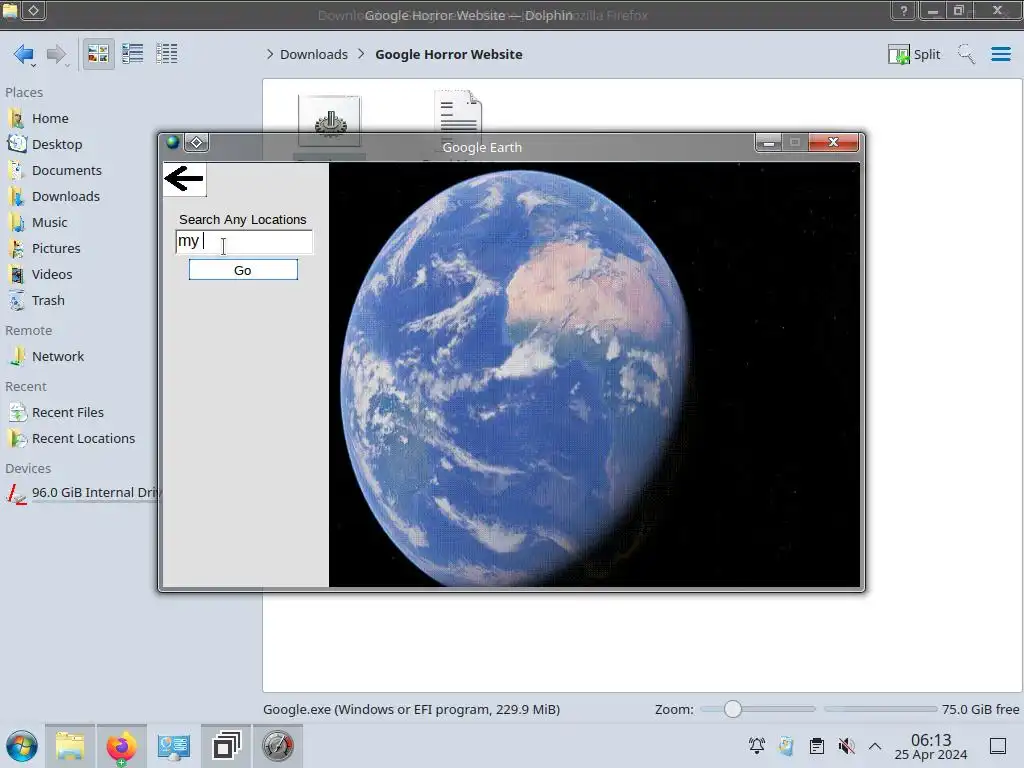Expand the chevron before Google Horror Website
1024x768 pixels.
tap(361, 54)
